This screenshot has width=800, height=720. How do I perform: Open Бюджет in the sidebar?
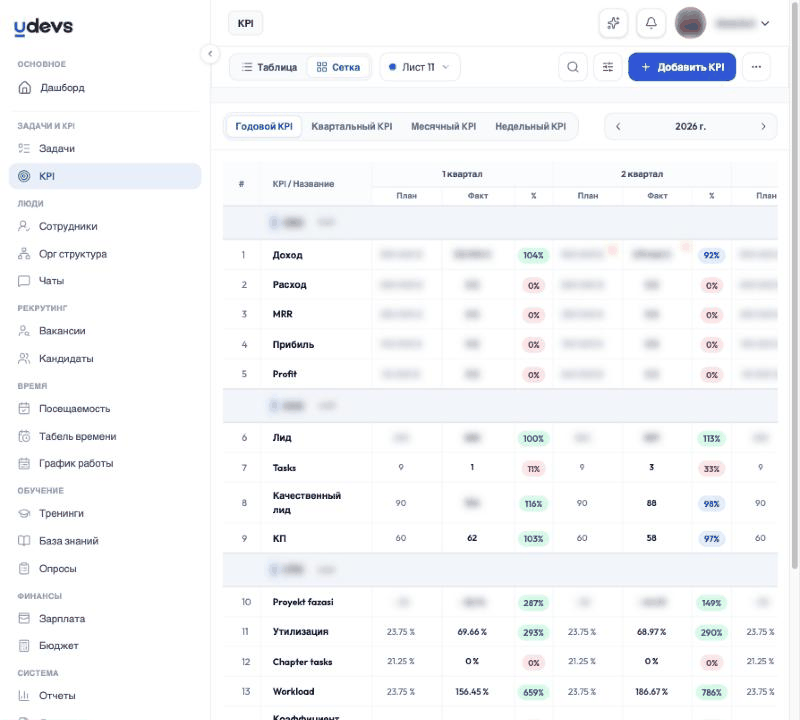[105, 645]
